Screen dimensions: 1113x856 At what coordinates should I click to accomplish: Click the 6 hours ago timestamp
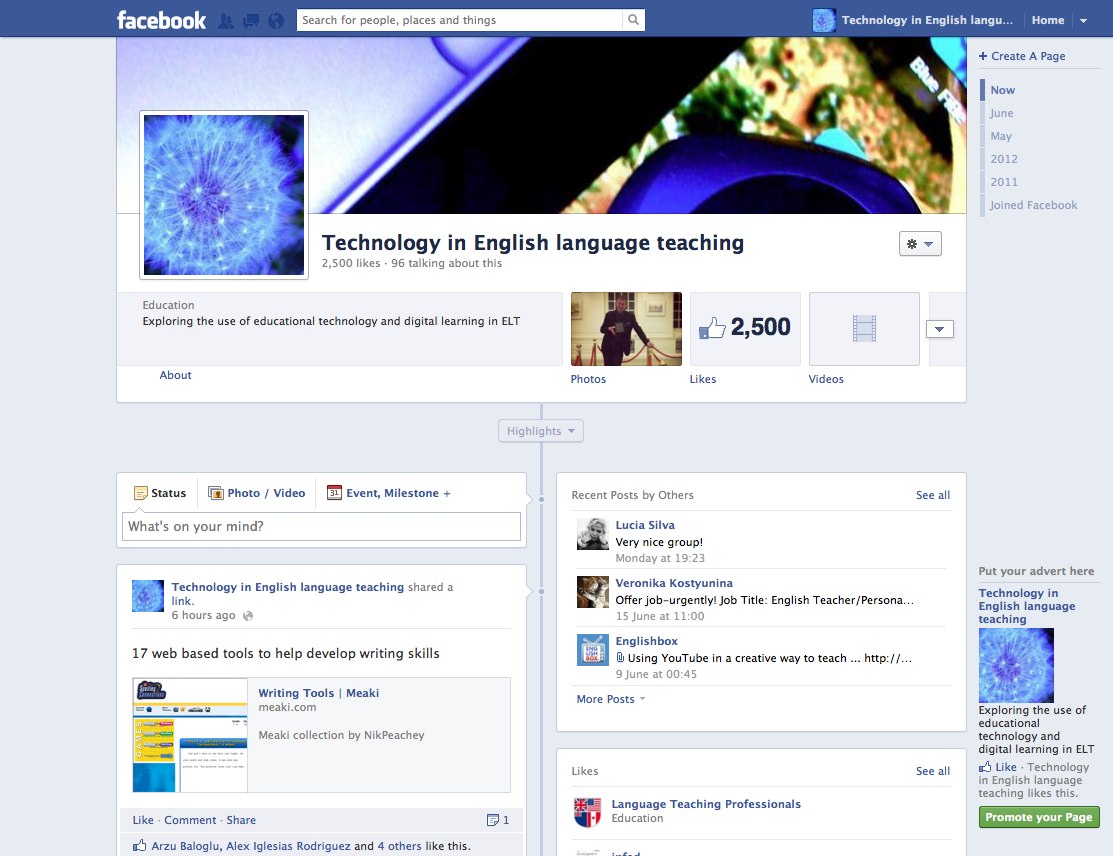pyautogui.click(x=203, y=615)
